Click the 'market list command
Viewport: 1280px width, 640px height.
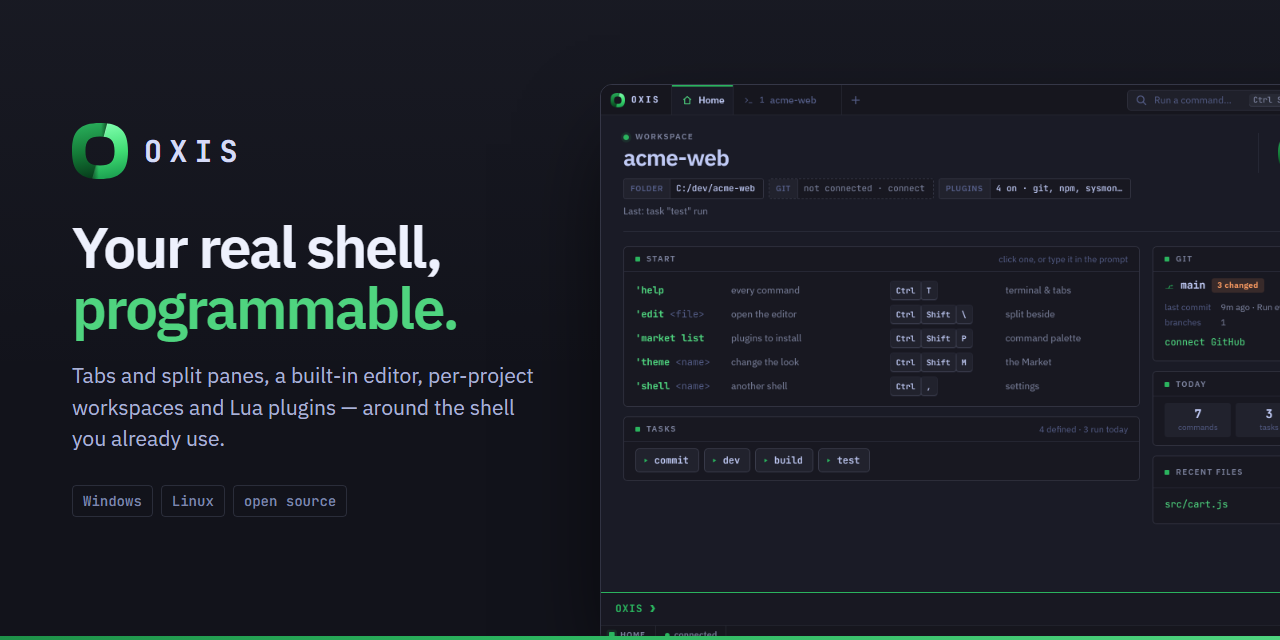(670, 338)
